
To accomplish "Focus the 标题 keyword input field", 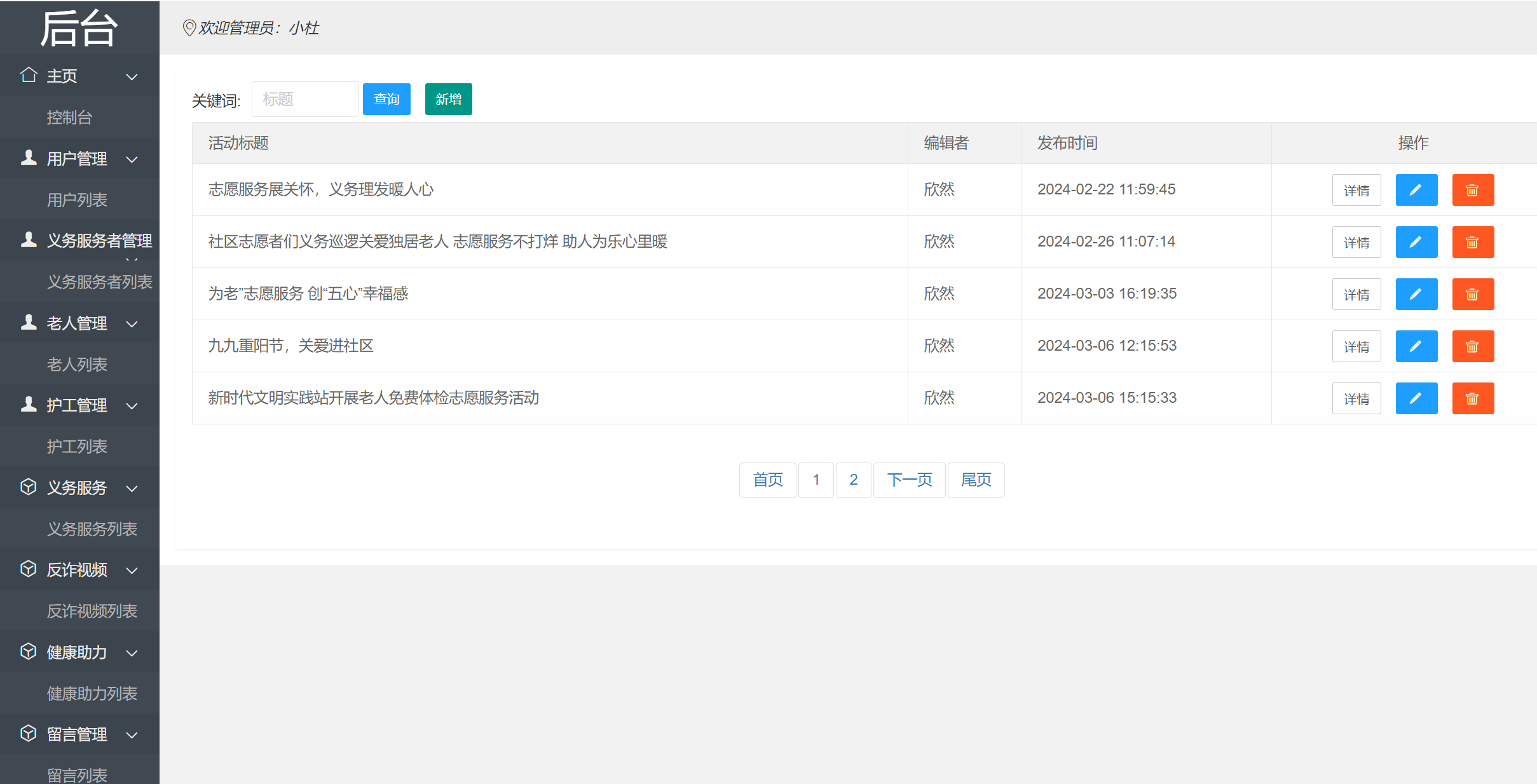I will (x=305, y=99).
